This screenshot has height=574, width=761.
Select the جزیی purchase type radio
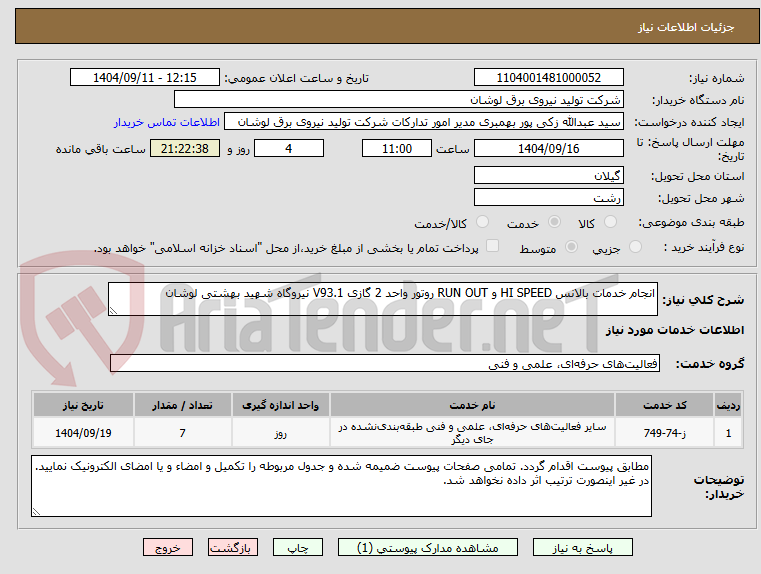(635, 247)
